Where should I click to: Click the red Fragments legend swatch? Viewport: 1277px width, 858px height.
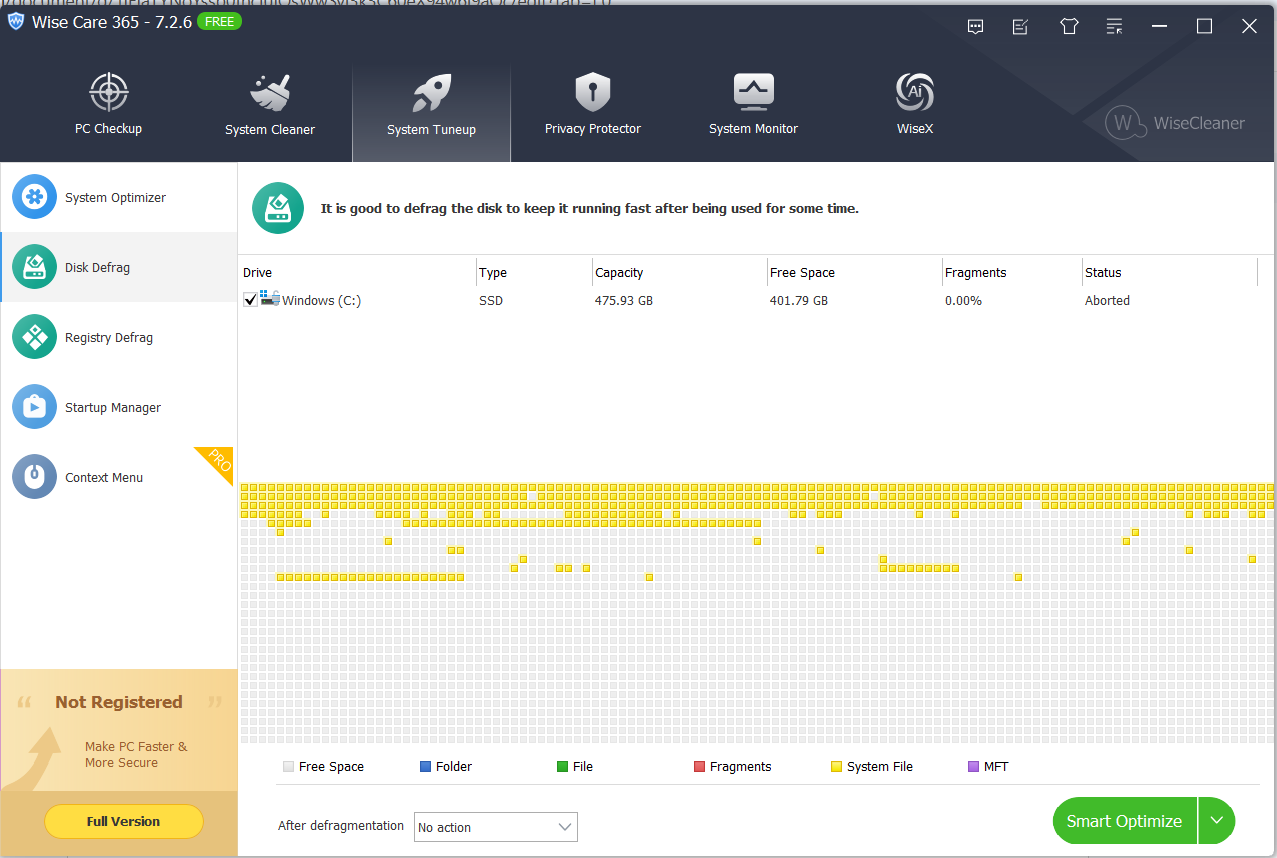pos(699,767)
